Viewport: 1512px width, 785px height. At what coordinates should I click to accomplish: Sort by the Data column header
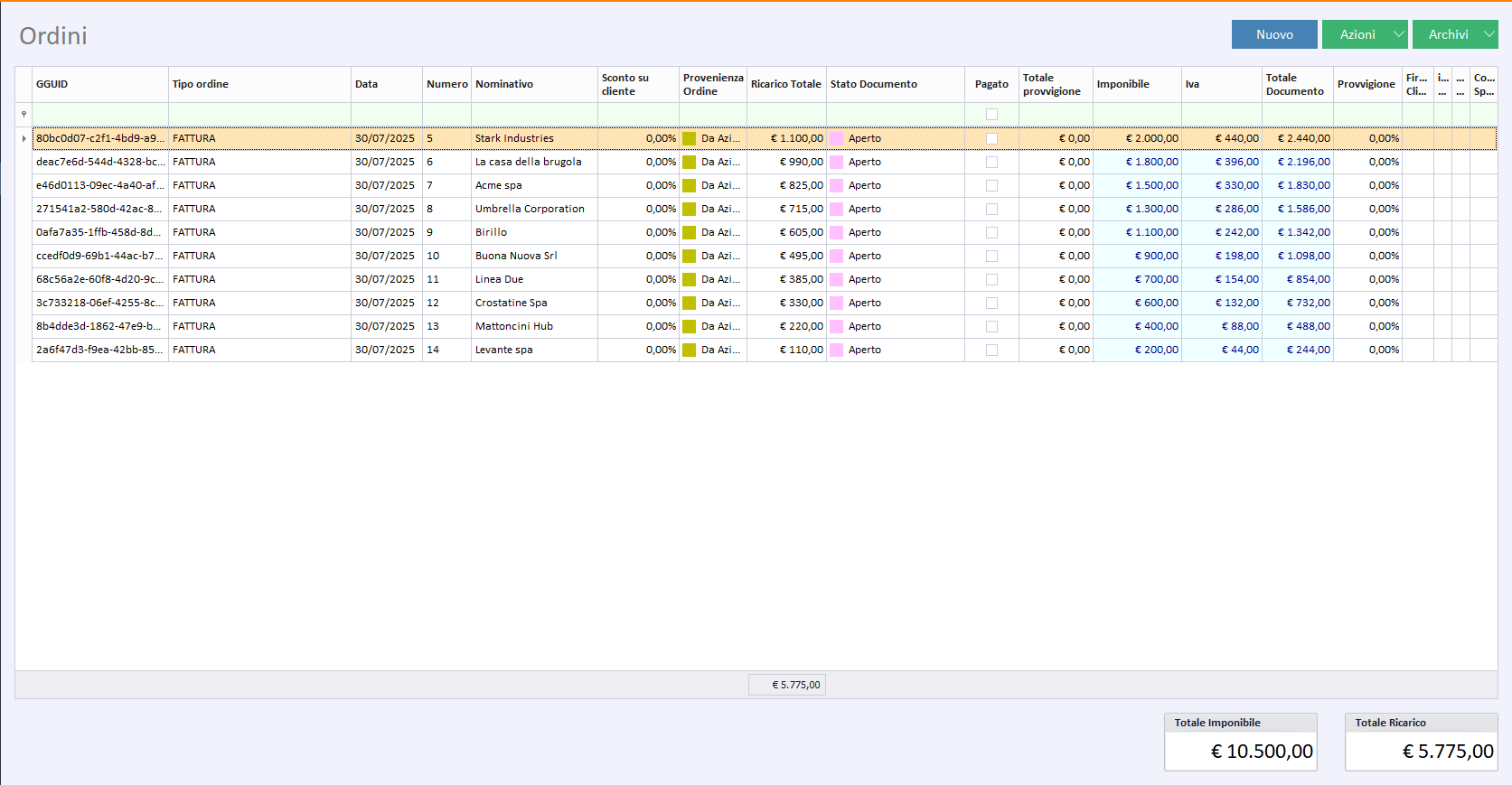387,84
